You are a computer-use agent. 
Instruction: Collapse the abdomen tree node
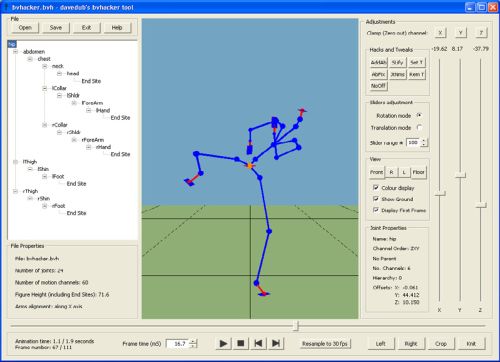point(15,52)
